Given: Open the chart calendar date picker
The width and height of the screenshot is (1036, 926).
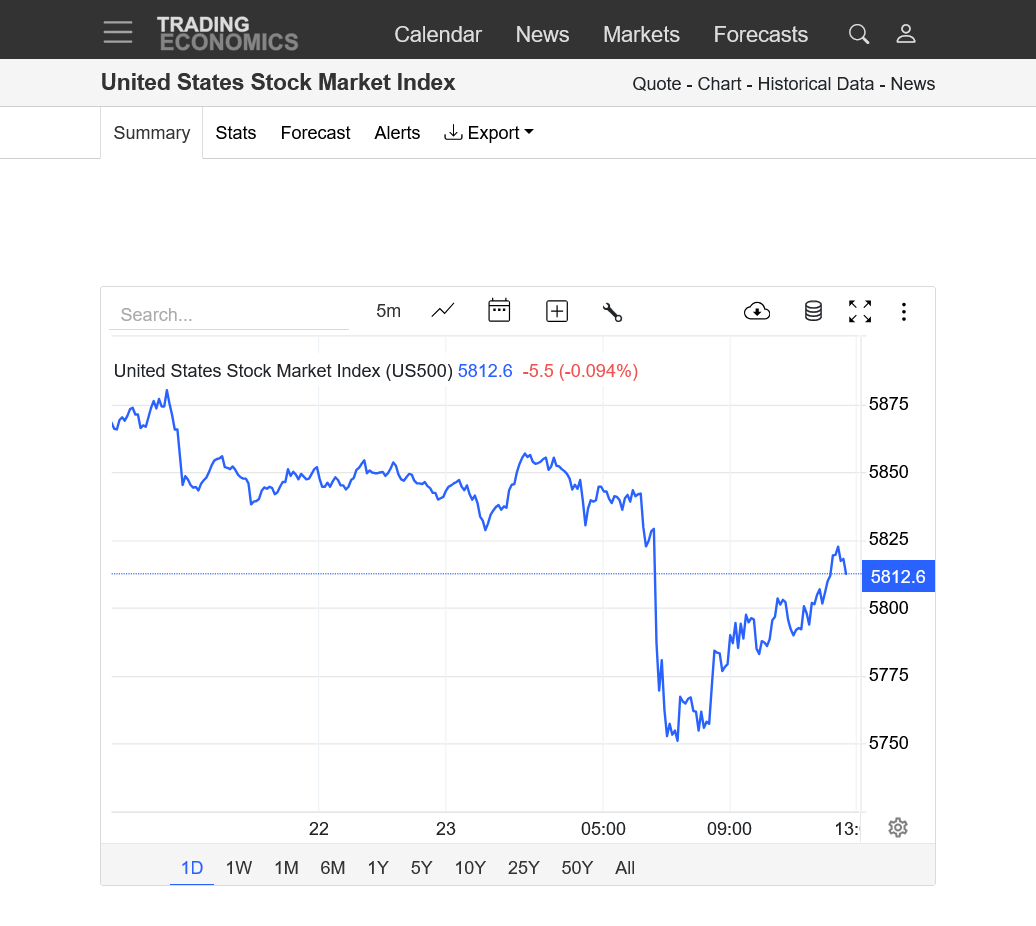Looking at the screenshot, I should coord(499,310).
